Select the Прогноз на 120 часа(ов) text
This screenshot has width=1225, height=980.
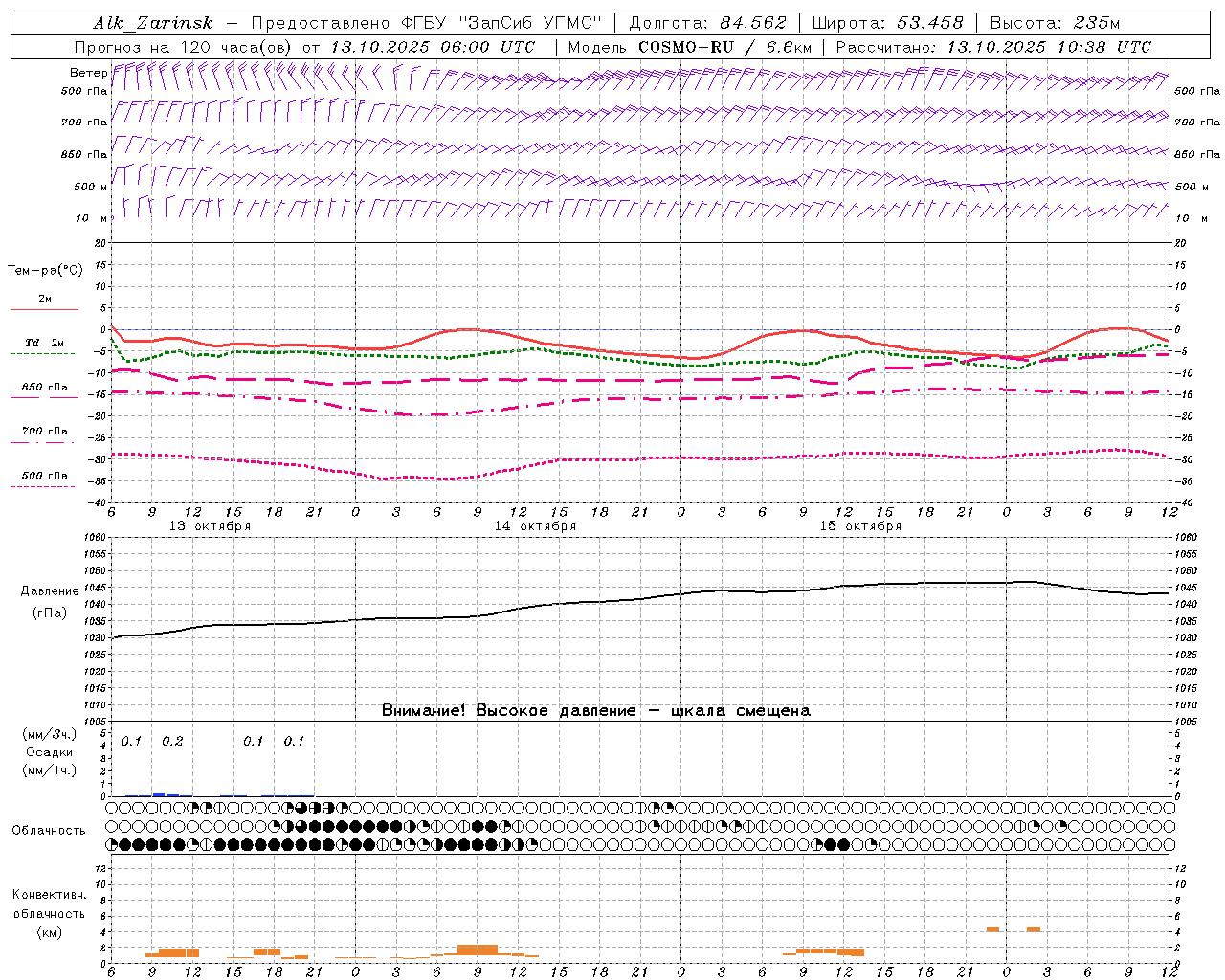185,47
